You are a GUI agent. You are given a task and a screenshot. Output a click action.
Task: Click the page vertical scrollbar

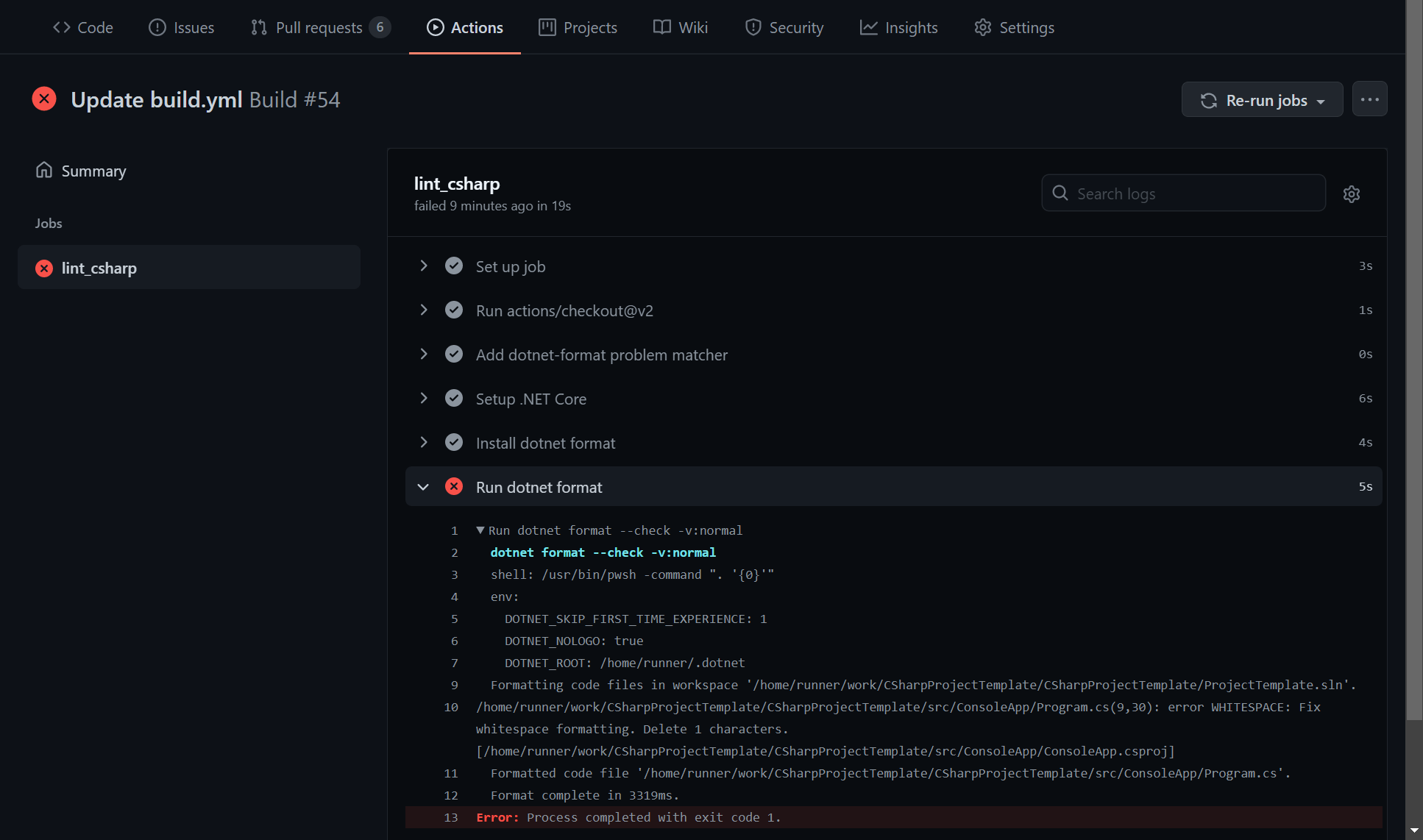[x=1413, y=368]
